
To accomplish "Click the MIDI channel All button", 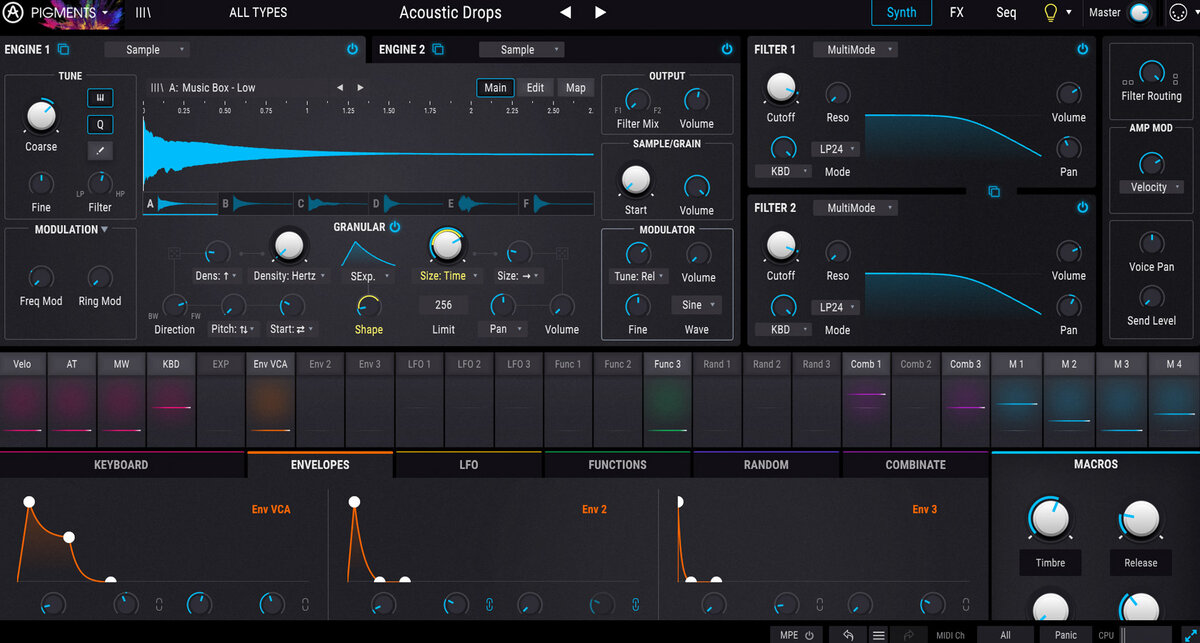I will point(1005,635).
